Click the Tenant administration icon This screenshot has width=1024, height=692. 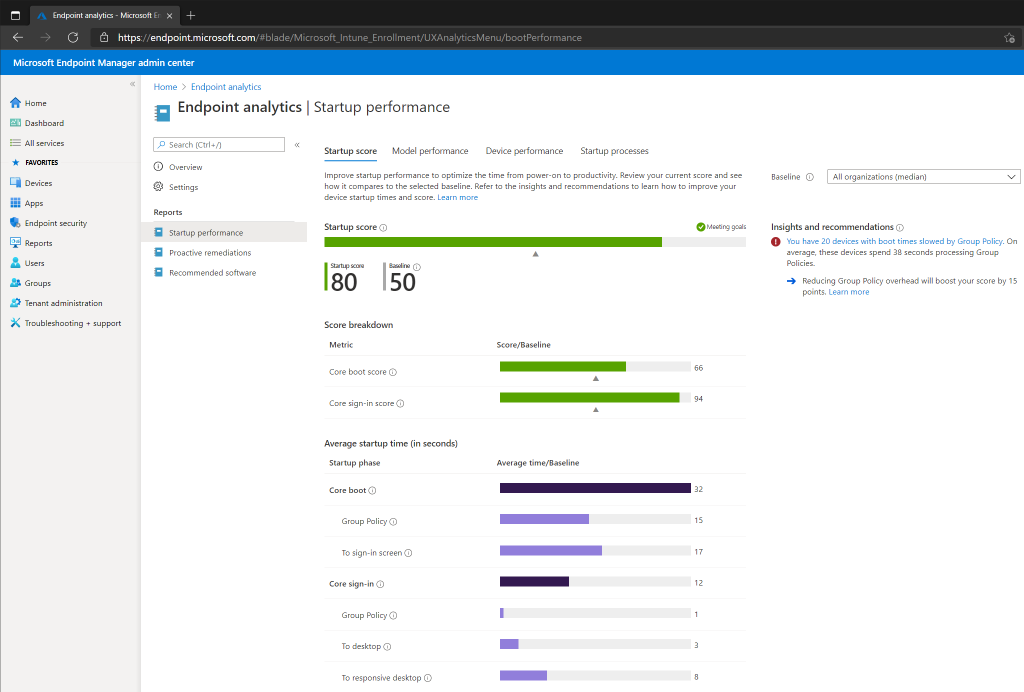point(16,303)
